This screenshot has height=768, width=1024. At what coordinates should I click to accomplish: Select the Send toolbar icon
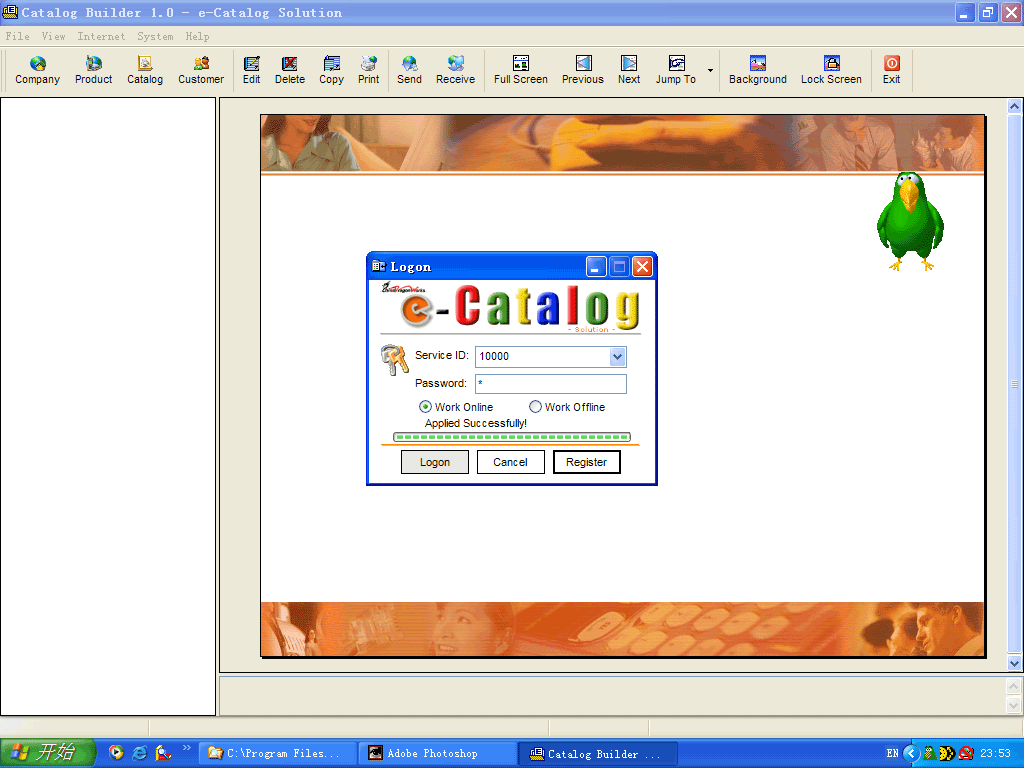409,70
